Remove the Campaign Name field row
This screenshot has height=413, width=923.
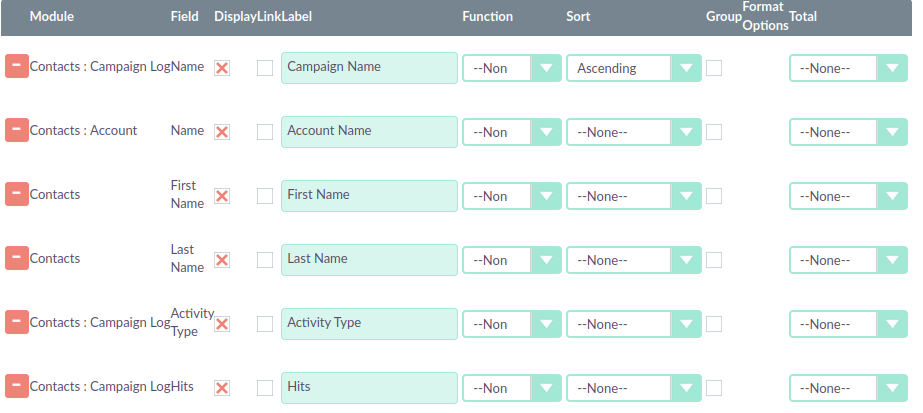pos(17,66)
